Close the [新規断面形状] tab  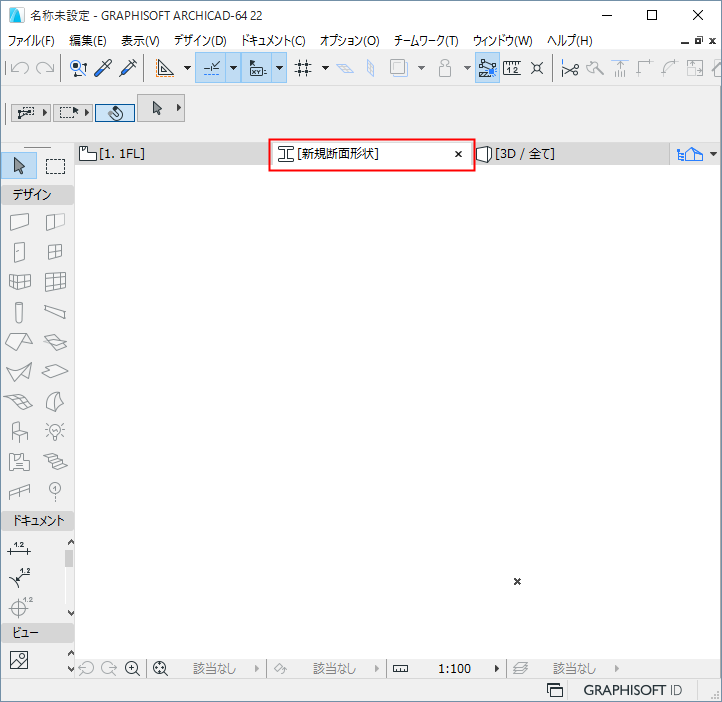(x=458, y=154)
